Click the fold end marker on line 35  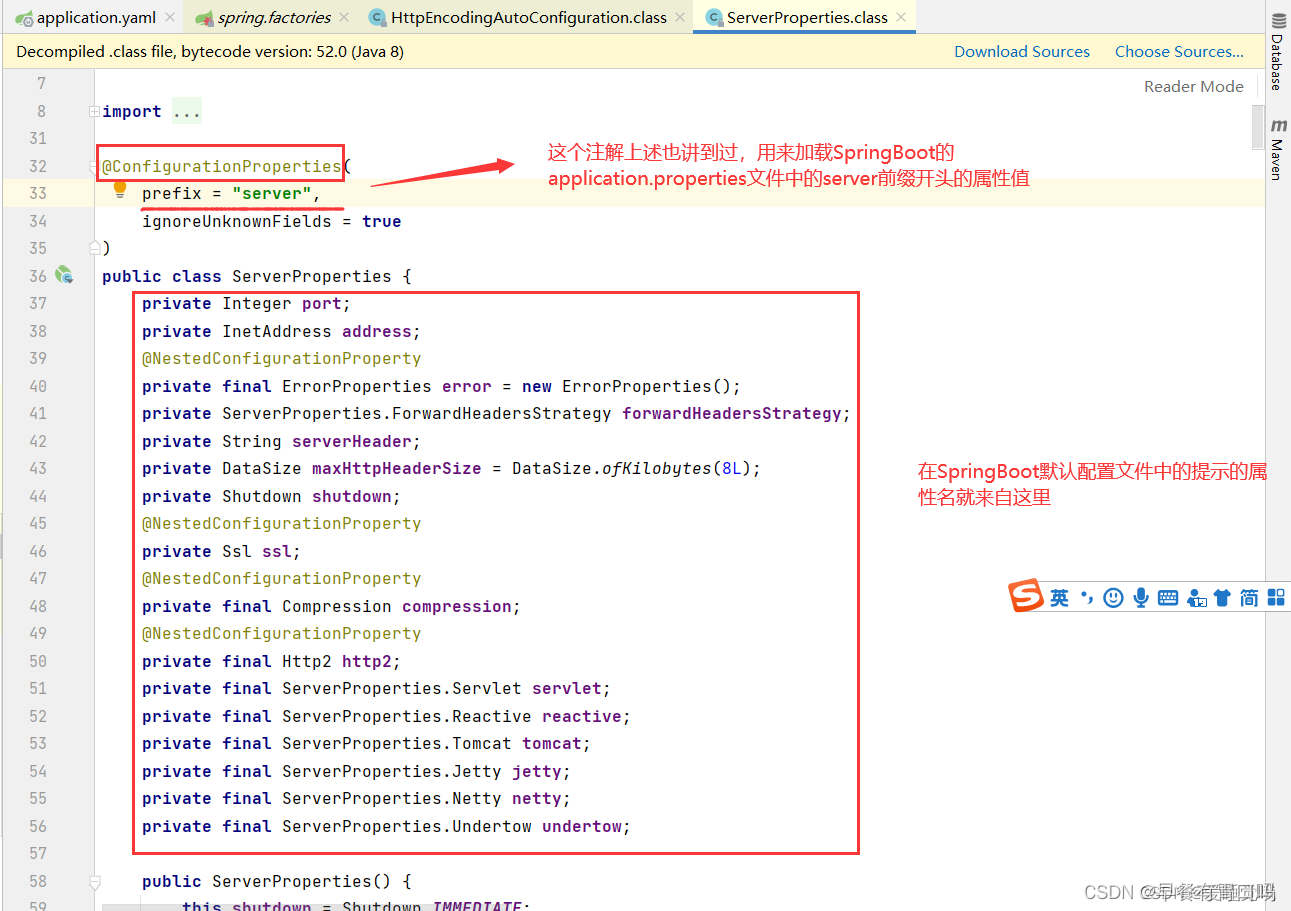click(95, 247)
